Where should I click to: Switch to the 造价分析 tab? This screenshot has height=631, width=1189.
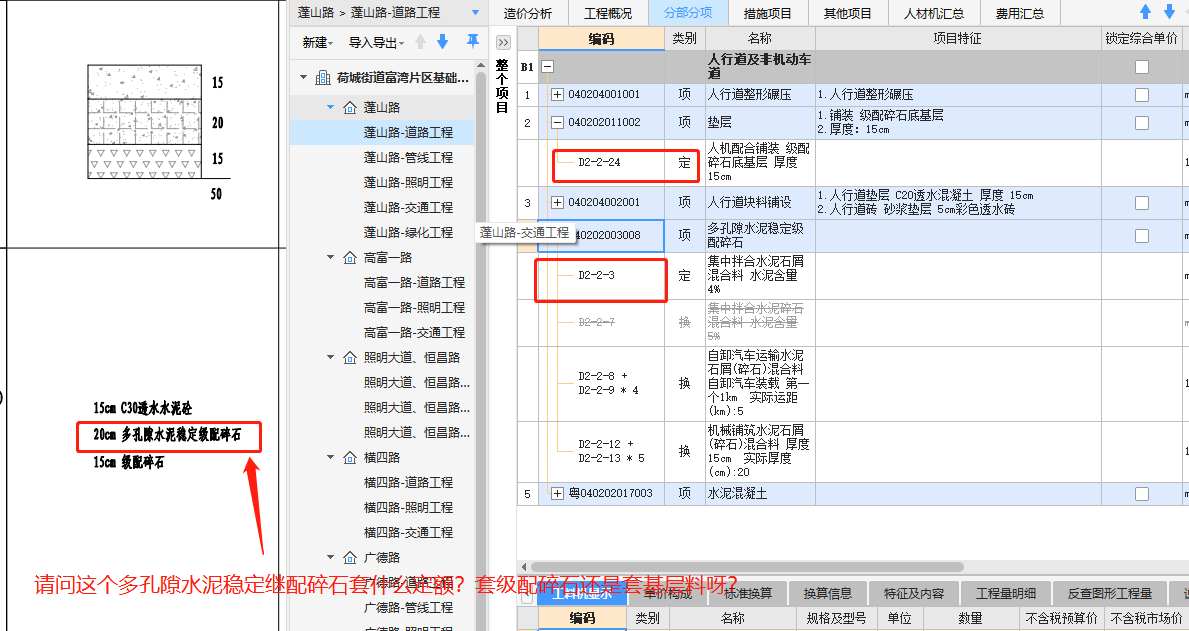click(x=528, y=14)
